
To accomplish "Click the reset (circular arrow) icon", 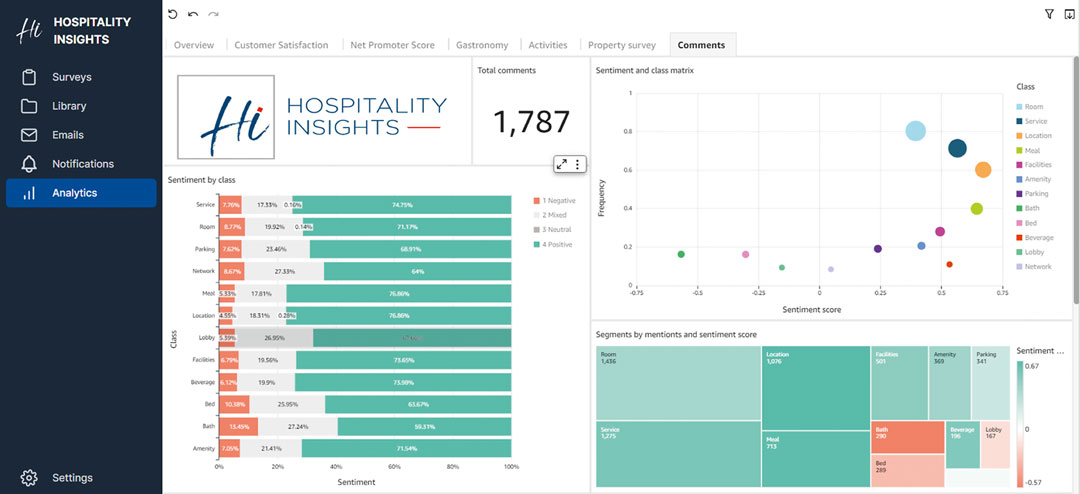I will 173,14.
